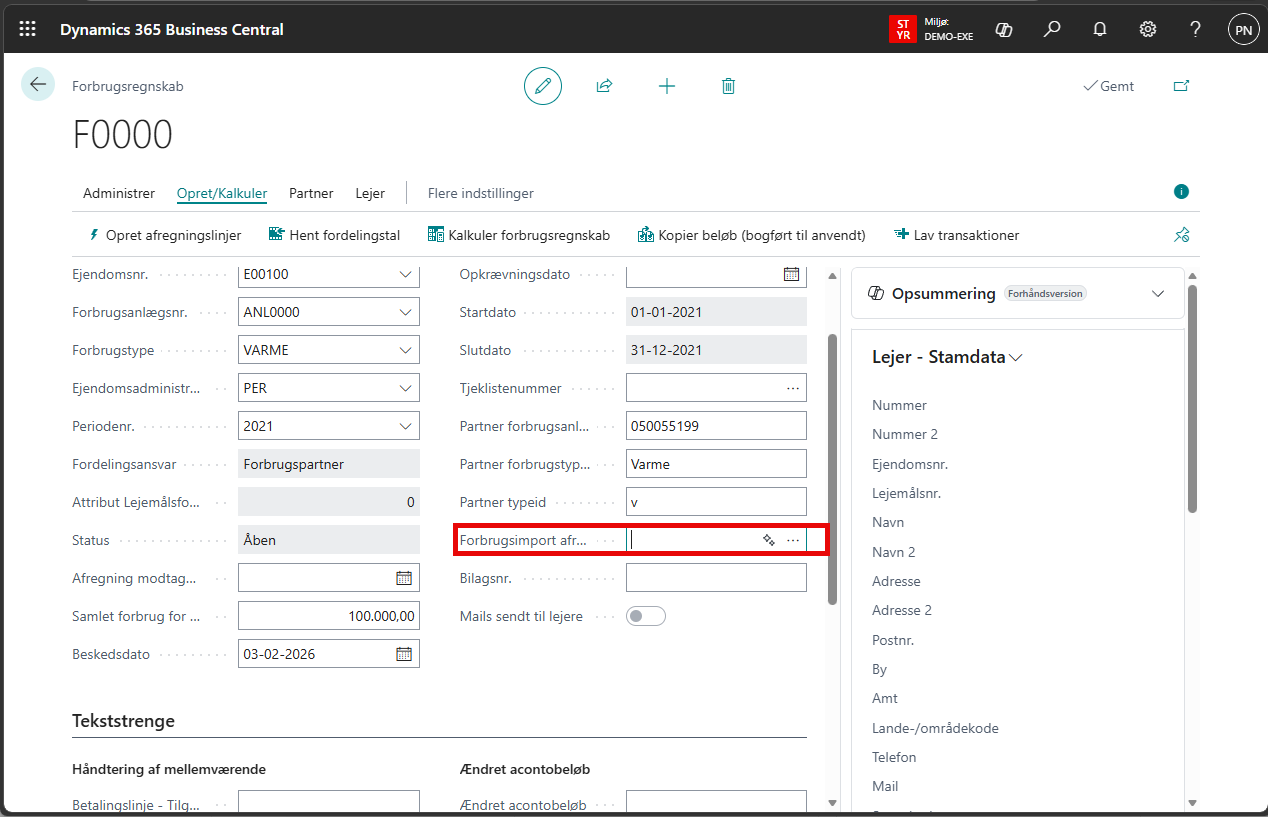
Task: Click the Bilagsnr. input field
Action: point(715,578)
